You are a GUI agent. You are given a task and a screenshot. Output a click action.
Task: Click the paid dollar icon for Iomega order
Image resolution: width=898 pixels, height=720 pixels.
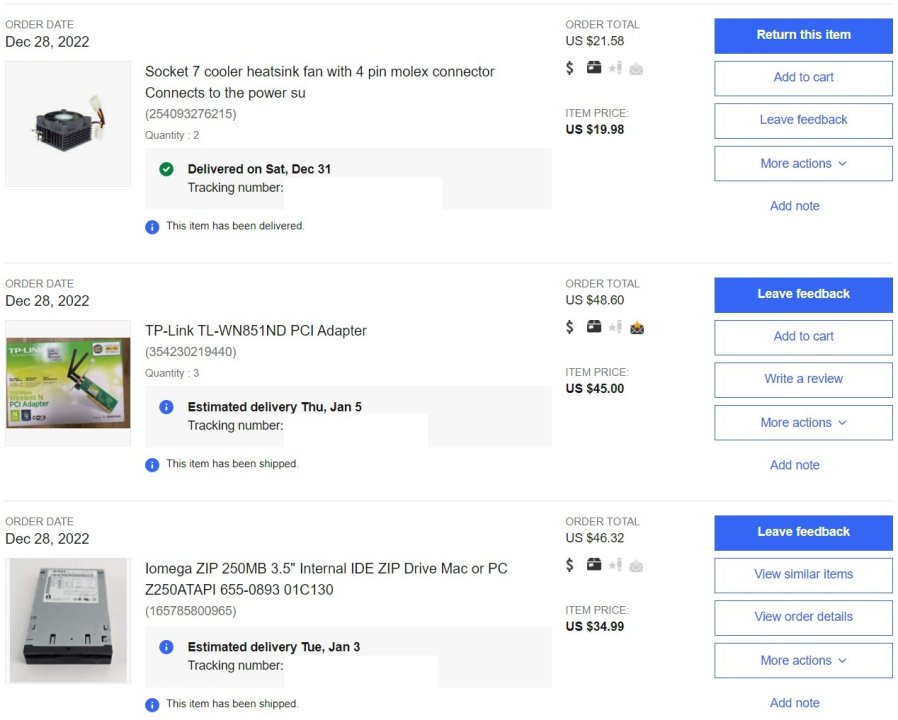pyautogui.click(x=570, y=565)
